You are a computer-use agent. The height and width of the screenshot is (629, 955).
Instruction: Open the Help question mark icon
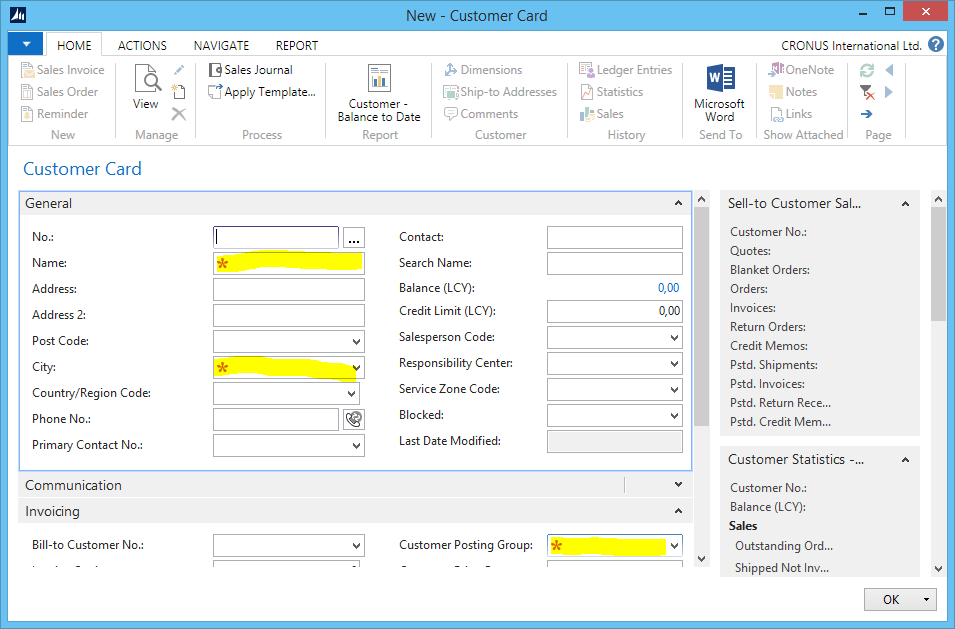(936, 45)
